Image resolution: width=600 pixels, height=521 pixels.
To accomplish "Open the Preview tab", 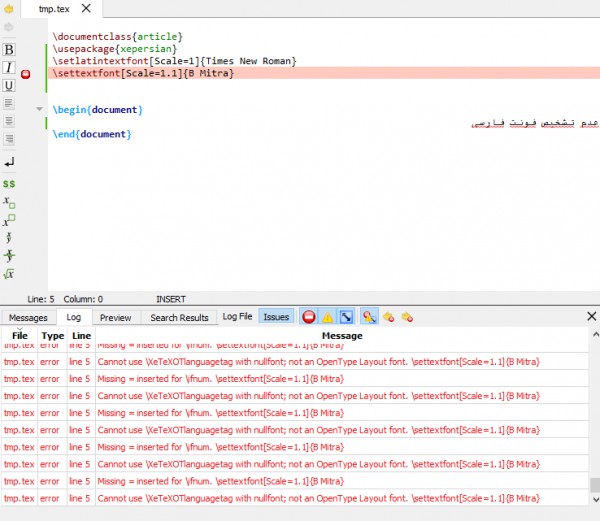I will (x=115, y=318).
